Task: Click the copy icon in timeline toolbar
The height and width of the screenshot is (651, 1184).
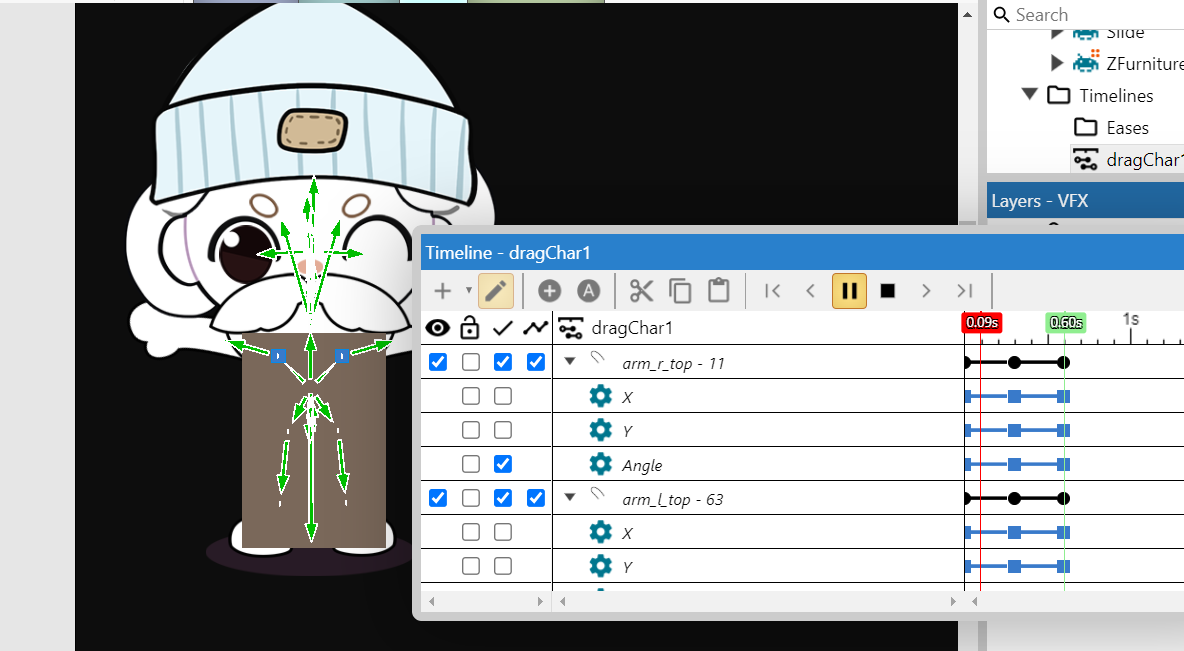Action: [x=680, y=291]
